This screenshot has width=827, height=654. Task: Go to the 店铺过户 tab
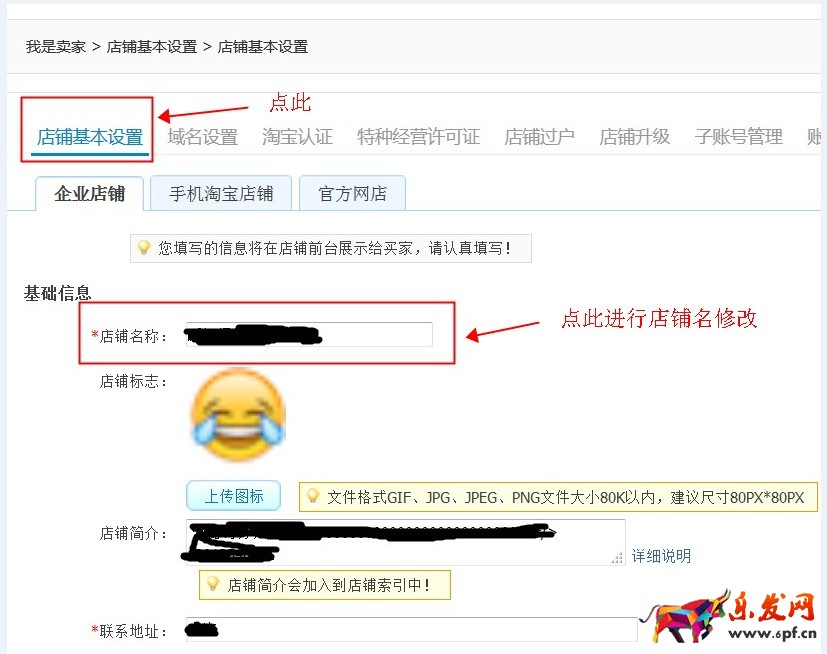pos(540,137)
